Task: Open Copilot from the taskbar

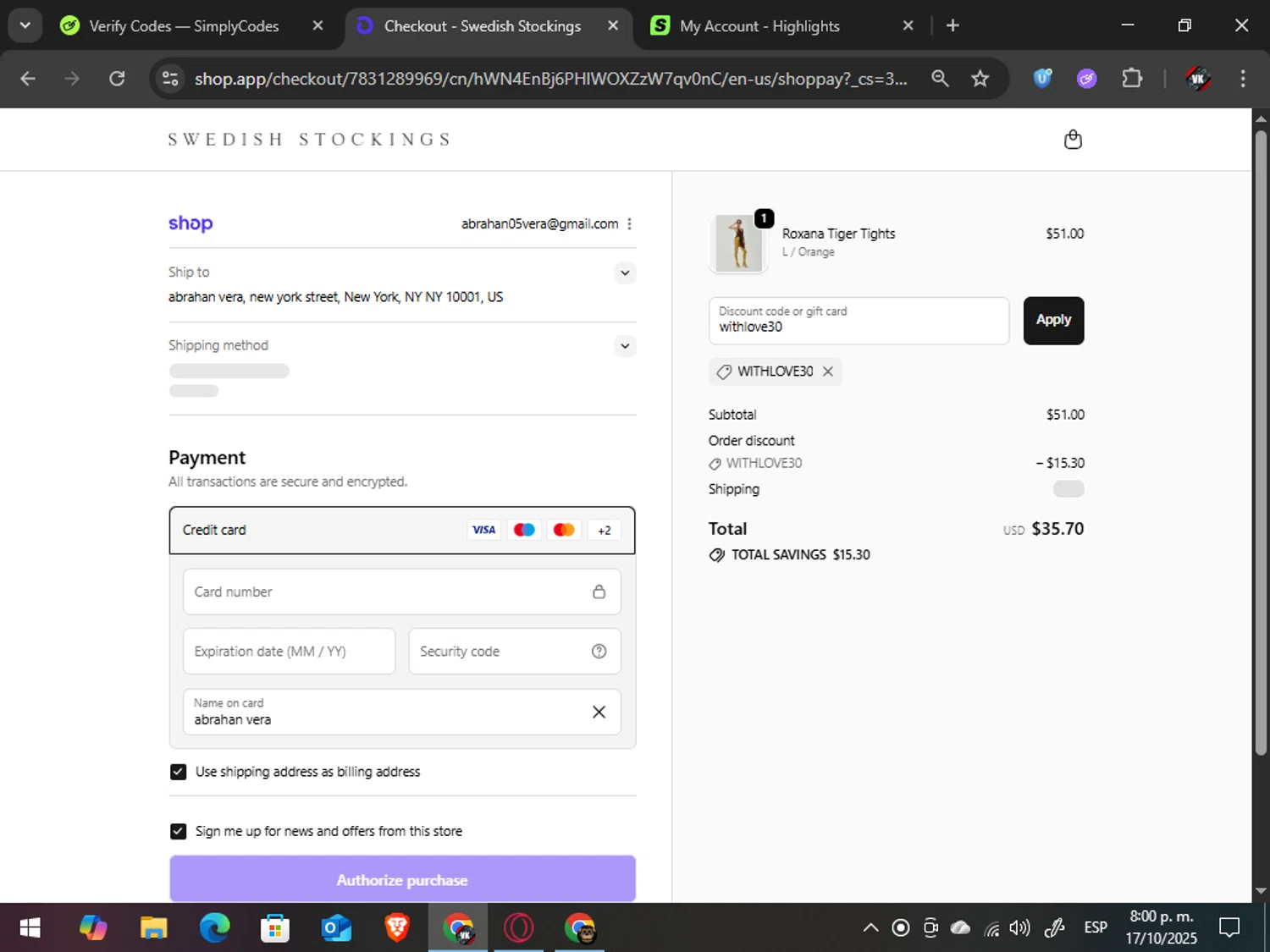Action: 92,928
